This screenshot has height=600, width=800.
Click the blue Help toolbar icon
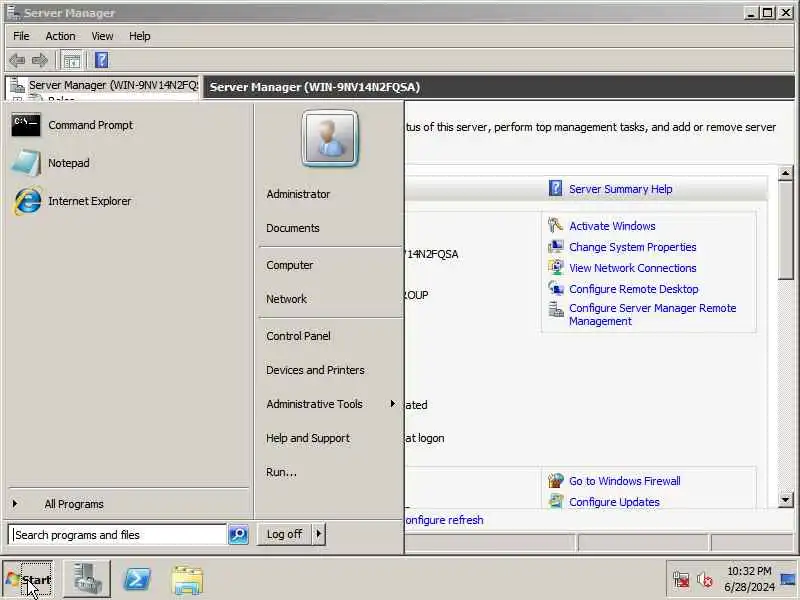(102, 60)
